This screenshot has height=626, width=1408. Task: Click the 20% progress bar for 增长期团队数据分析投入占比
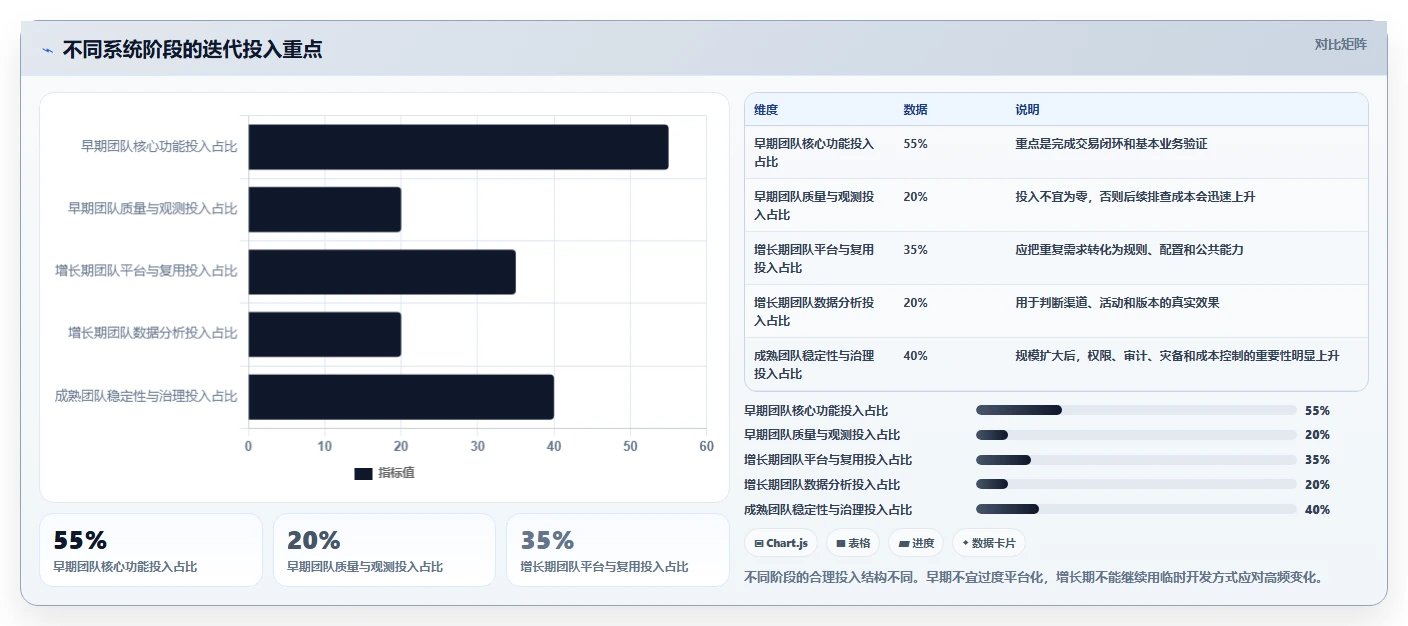[1136, 484]
